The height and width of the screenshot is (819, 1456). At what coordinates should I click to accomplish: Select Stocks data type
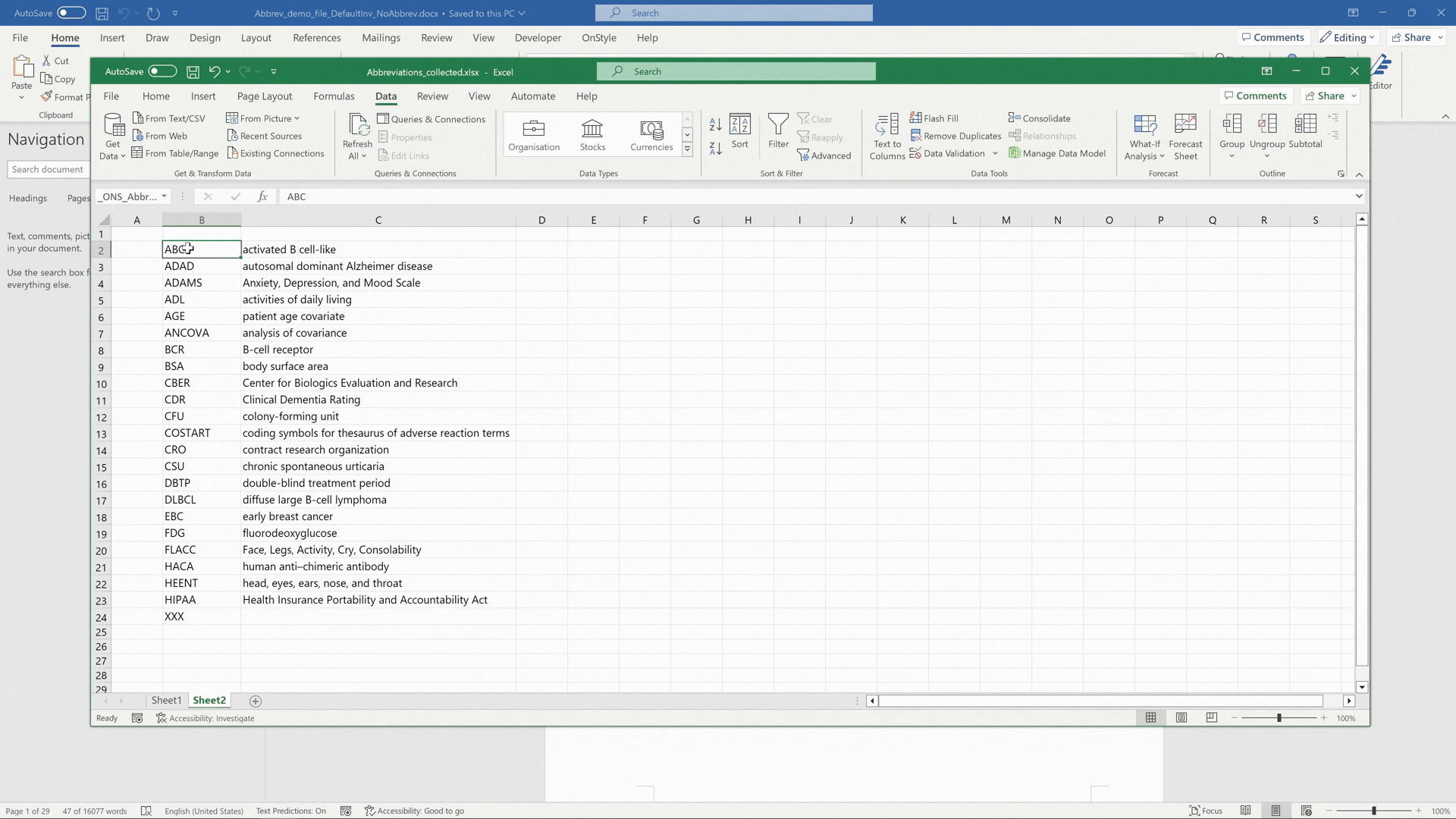pos(592,135)
